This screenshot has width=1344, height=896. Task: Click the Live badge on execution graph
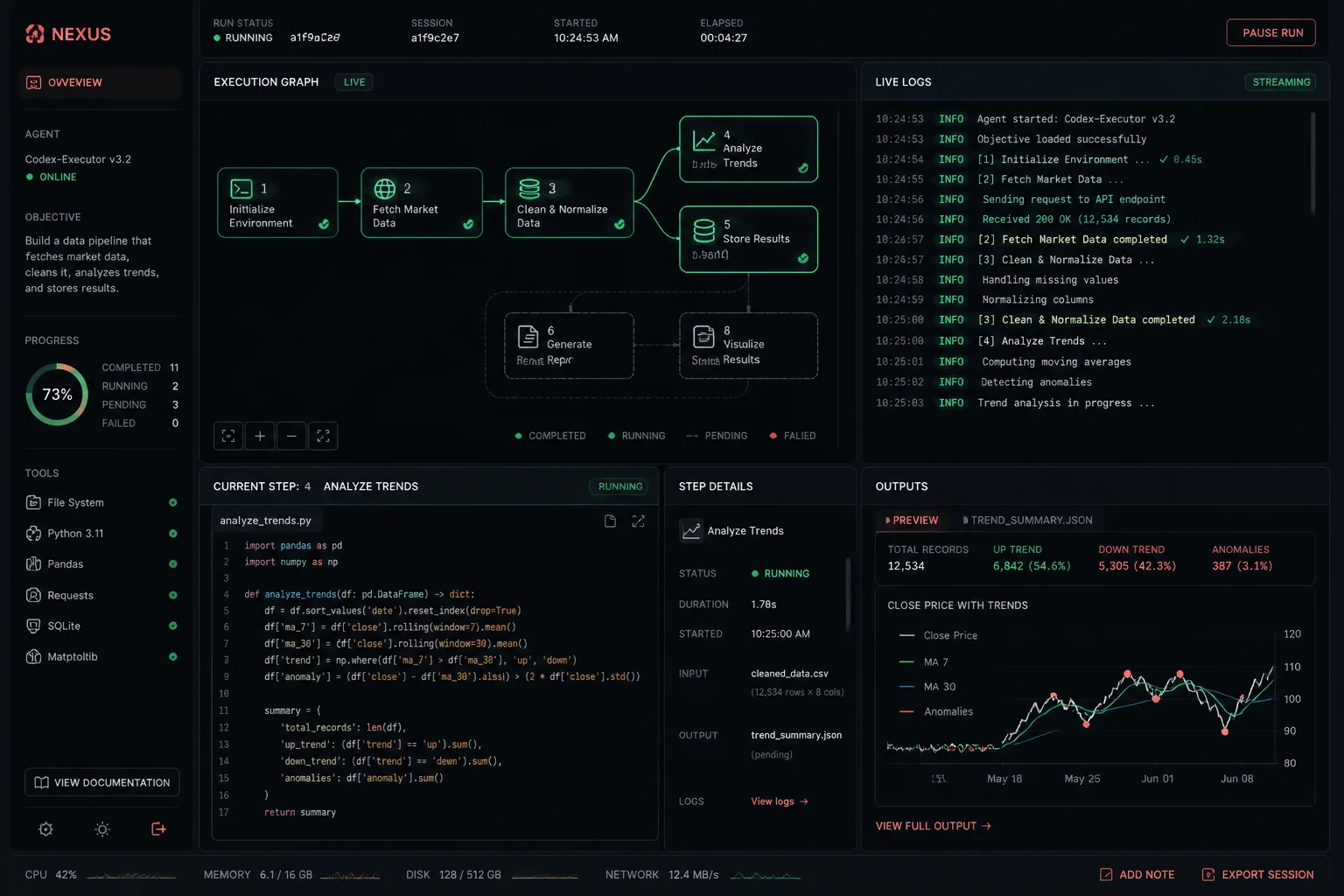354,82
